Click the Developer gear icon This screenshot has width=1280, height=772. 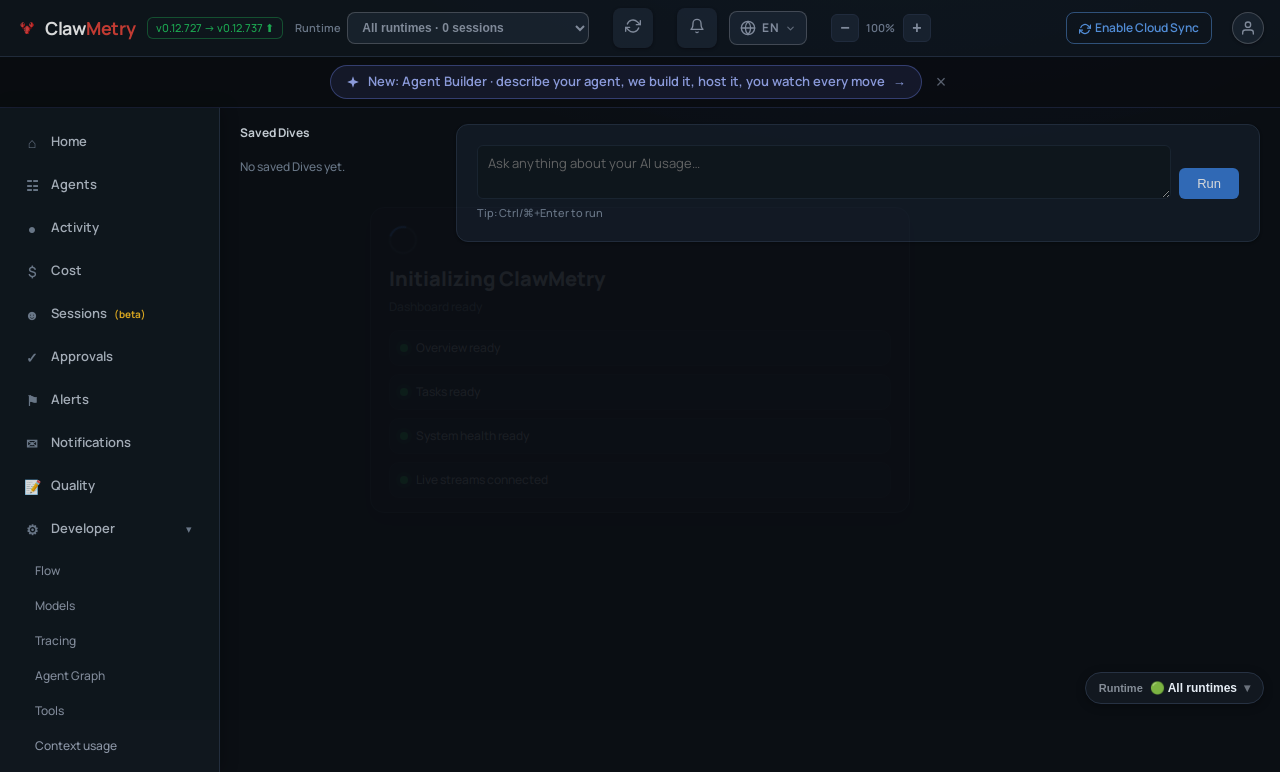tap(32, 530)
